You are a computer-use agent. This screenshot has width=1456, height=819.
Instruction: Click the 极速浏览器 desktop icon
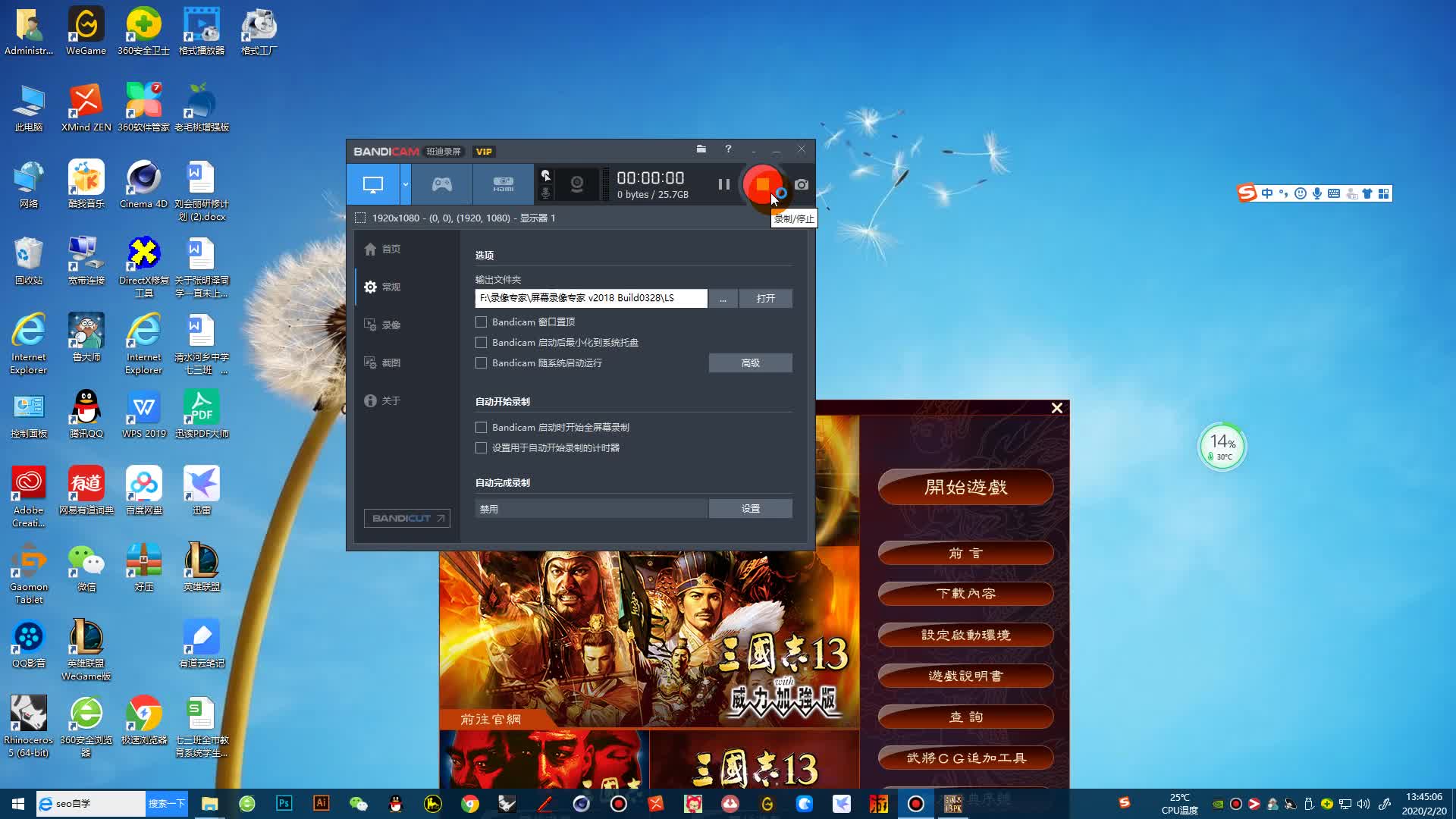tap(143, 721)
